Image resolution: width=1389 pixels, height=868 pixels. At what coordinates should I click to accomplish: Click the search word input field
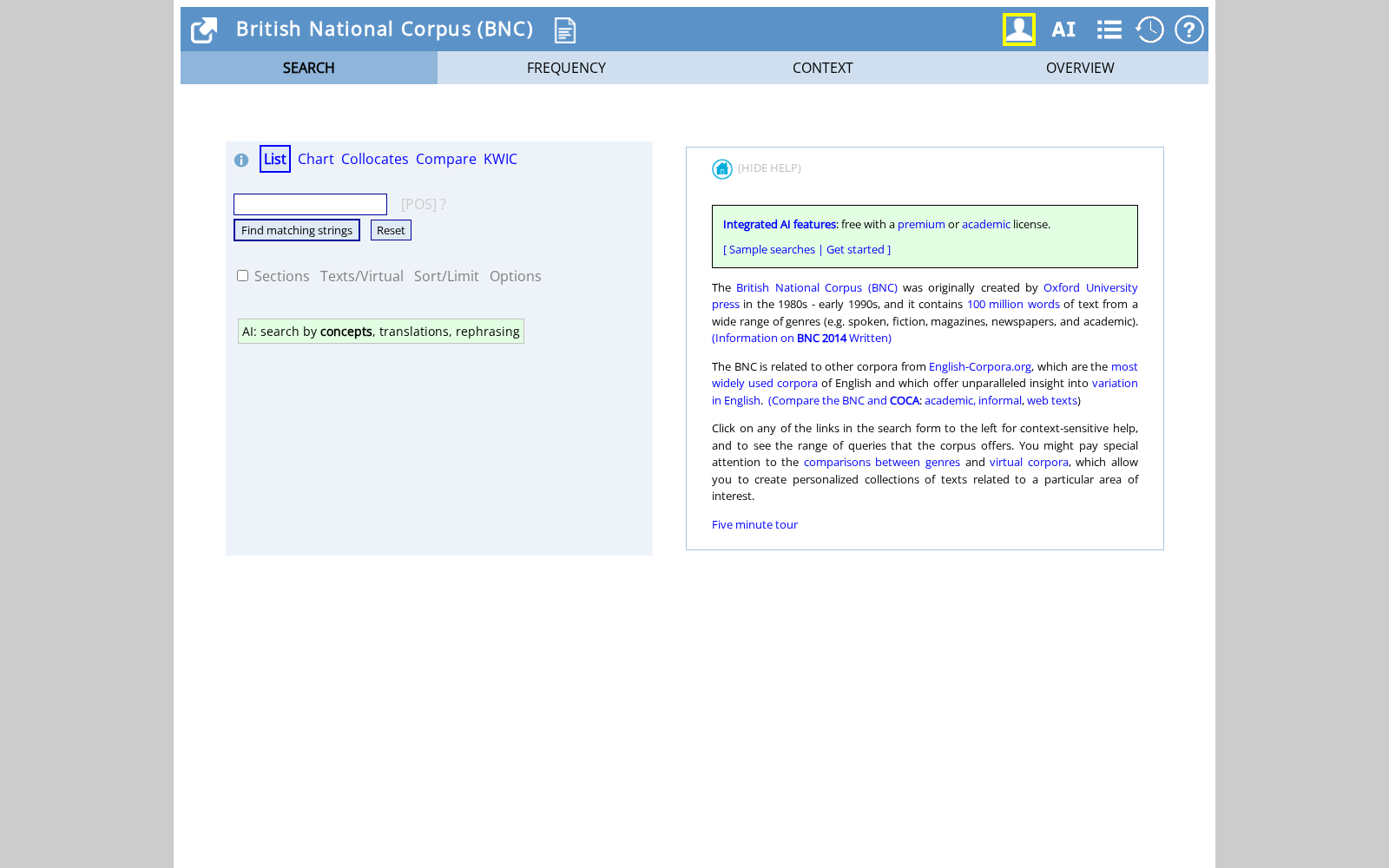pyautogui.click(x=310, y=204)
